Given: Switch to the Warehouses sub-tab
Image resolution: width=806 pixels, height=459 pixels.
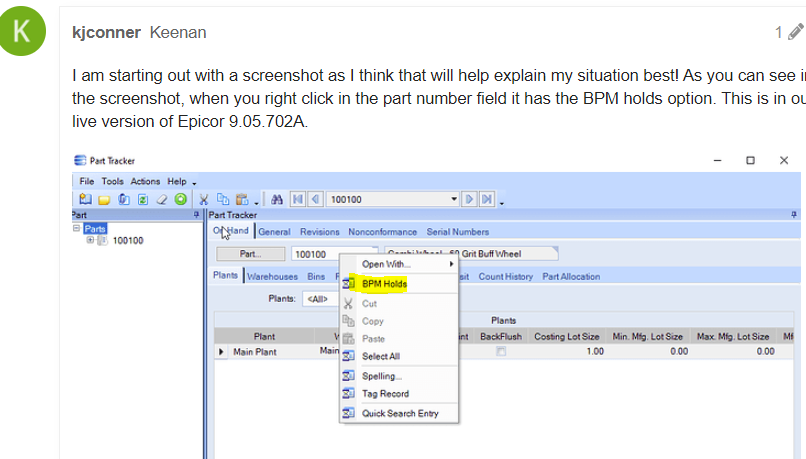Looking at the screenshot, I should pos(272,277).
